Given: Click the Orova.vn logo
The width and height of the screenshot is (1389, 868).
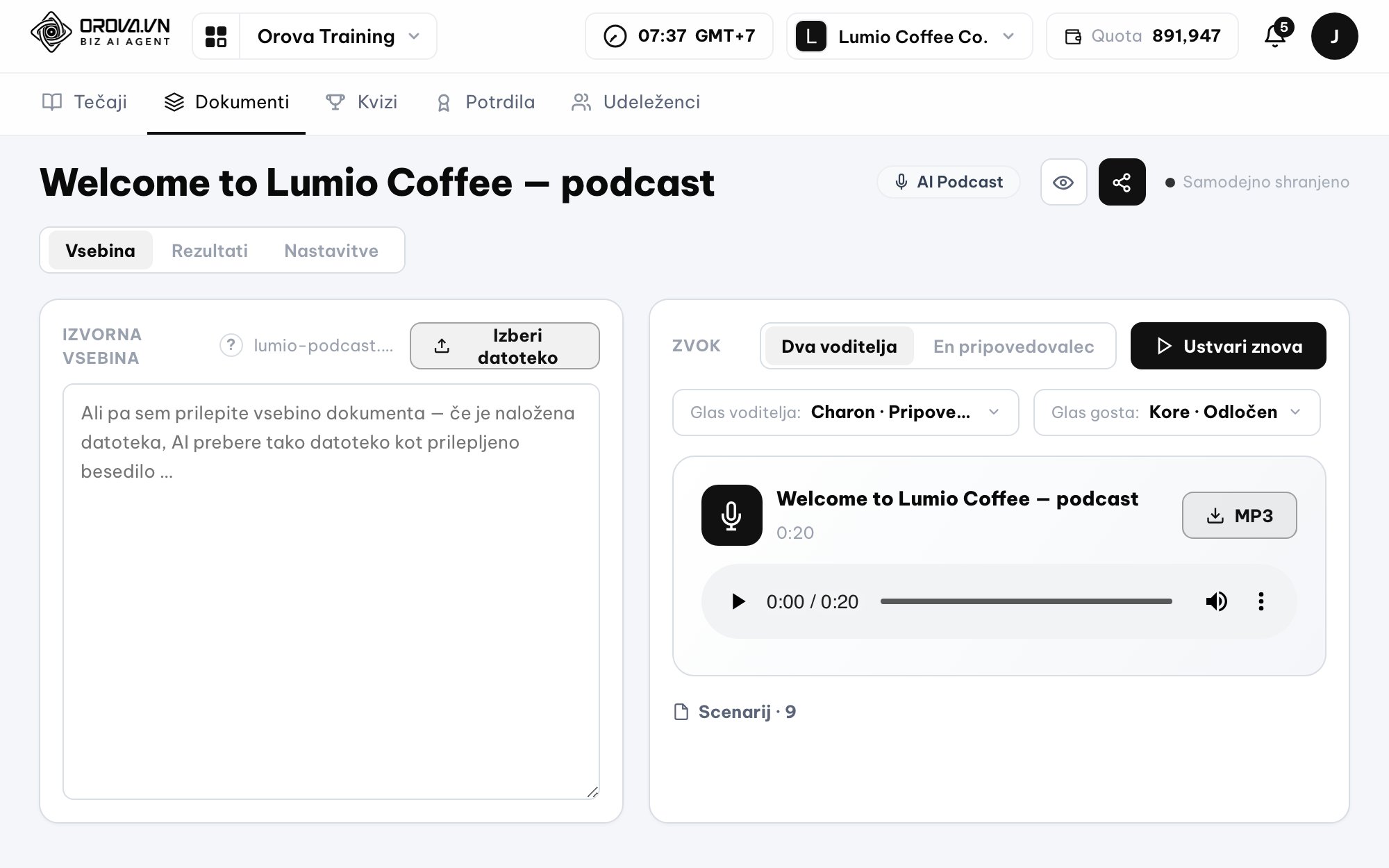Looking at the screenshot, I should pyautogui.click(x=100, y=33).
